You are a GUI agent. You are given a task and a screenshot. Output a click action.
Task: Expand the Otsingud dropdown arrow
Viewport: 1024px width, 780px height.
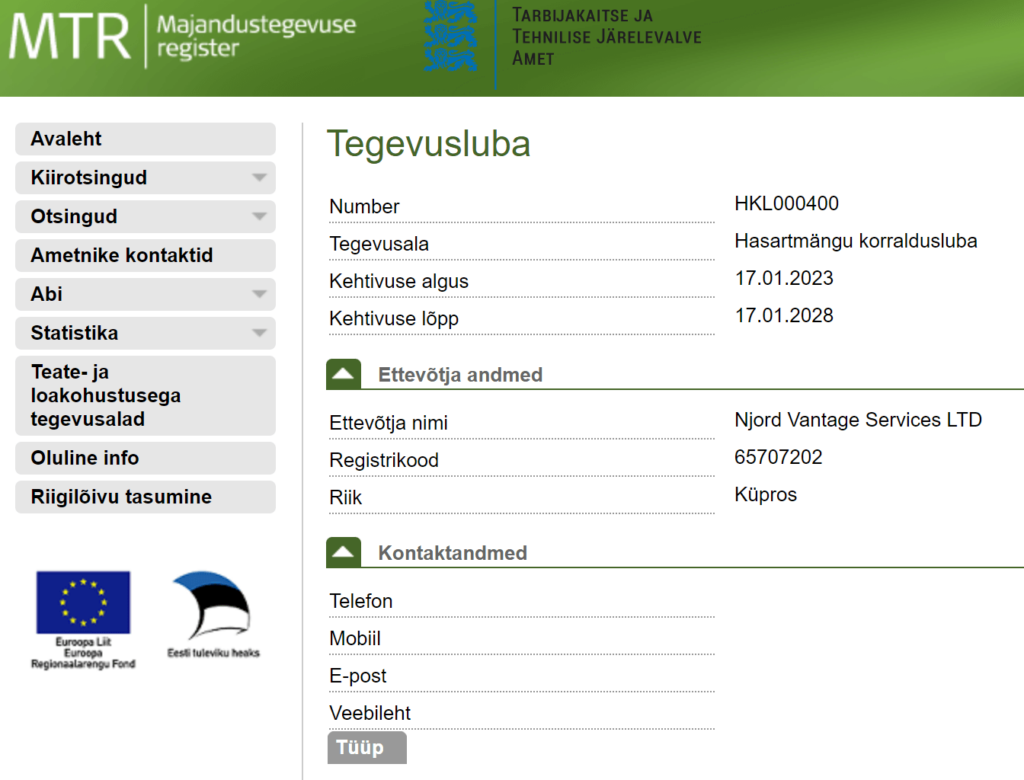(x=259, y=217)
